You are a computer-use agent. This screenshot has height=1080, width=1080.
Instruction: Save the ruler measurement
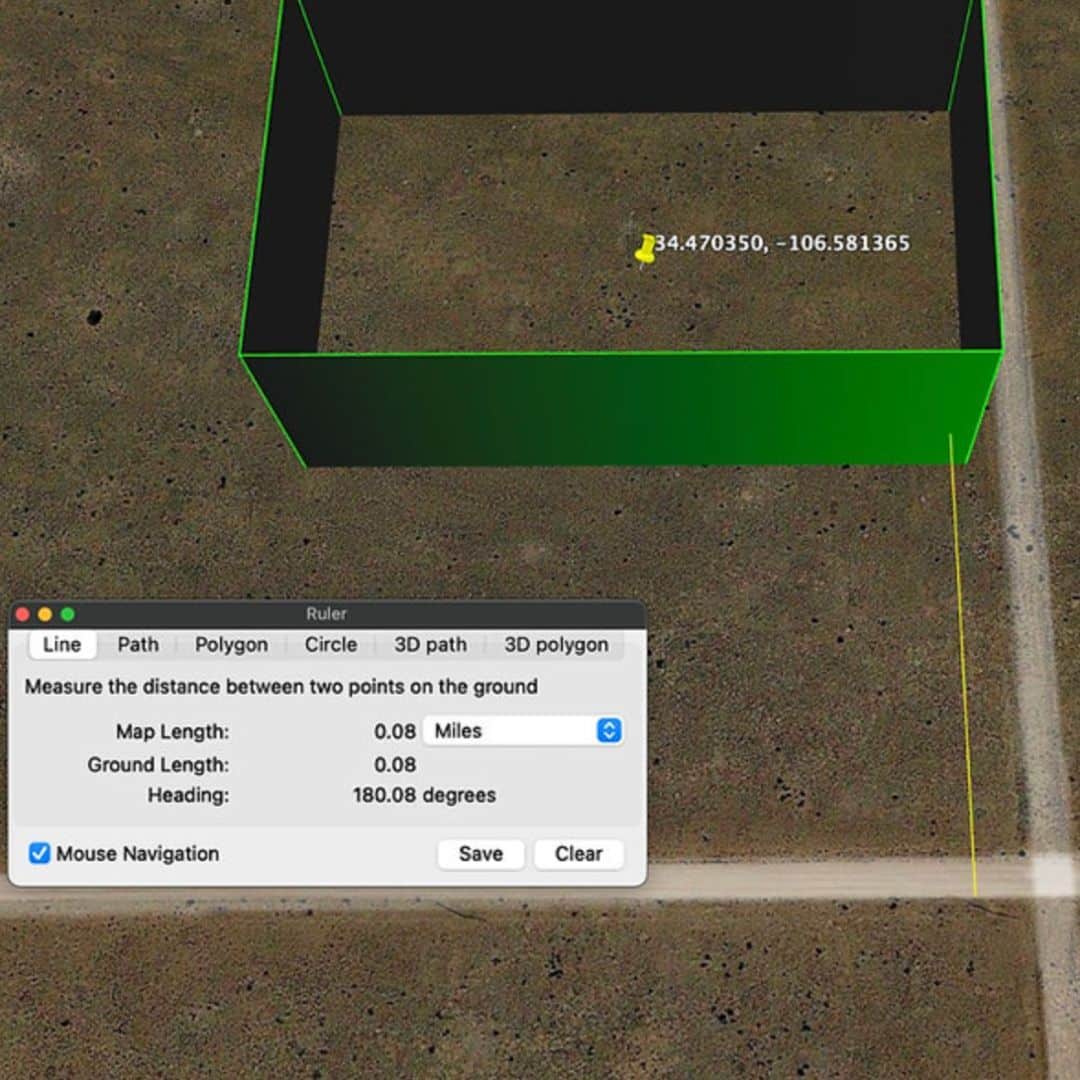[481, 854]
